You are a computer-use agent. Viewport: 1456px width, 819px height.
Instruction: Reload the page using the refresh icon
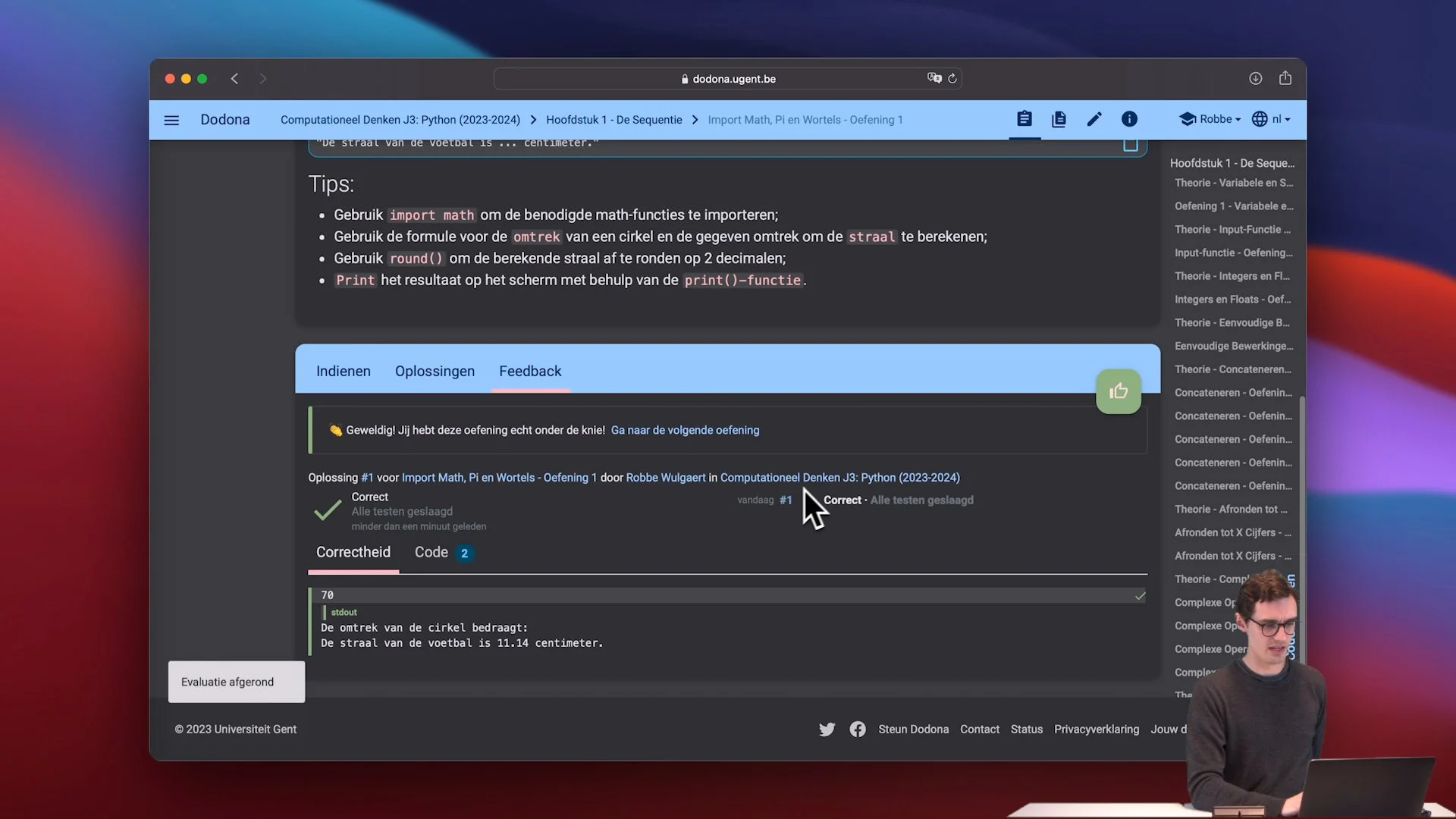952,78
